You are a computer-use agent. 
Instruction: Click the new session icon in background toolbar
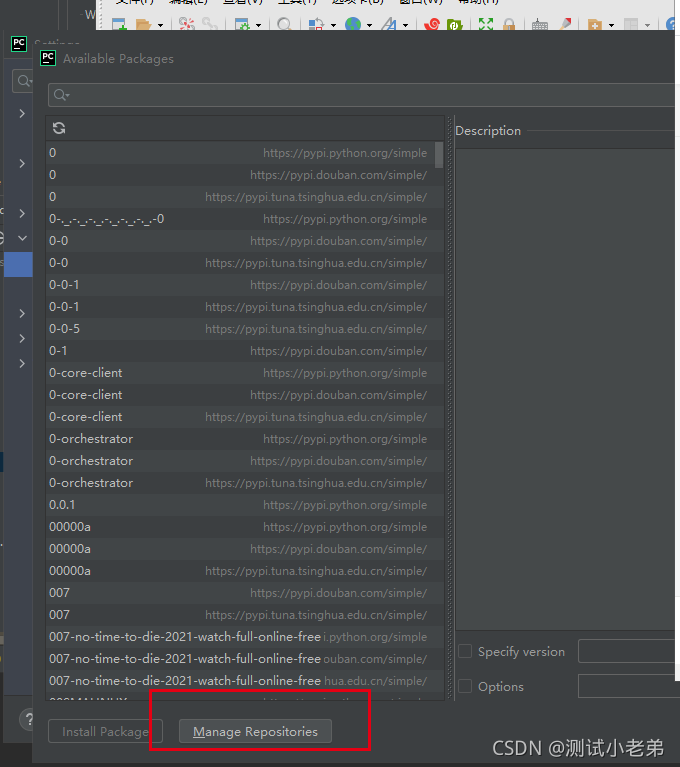click(x=119, y=24)
